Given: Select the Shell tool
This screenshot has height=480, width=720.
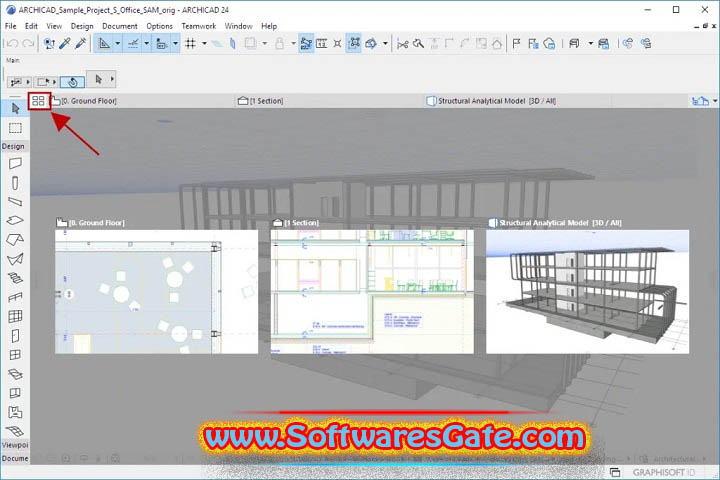Looking at the screenshot, I should coord(15,260).
